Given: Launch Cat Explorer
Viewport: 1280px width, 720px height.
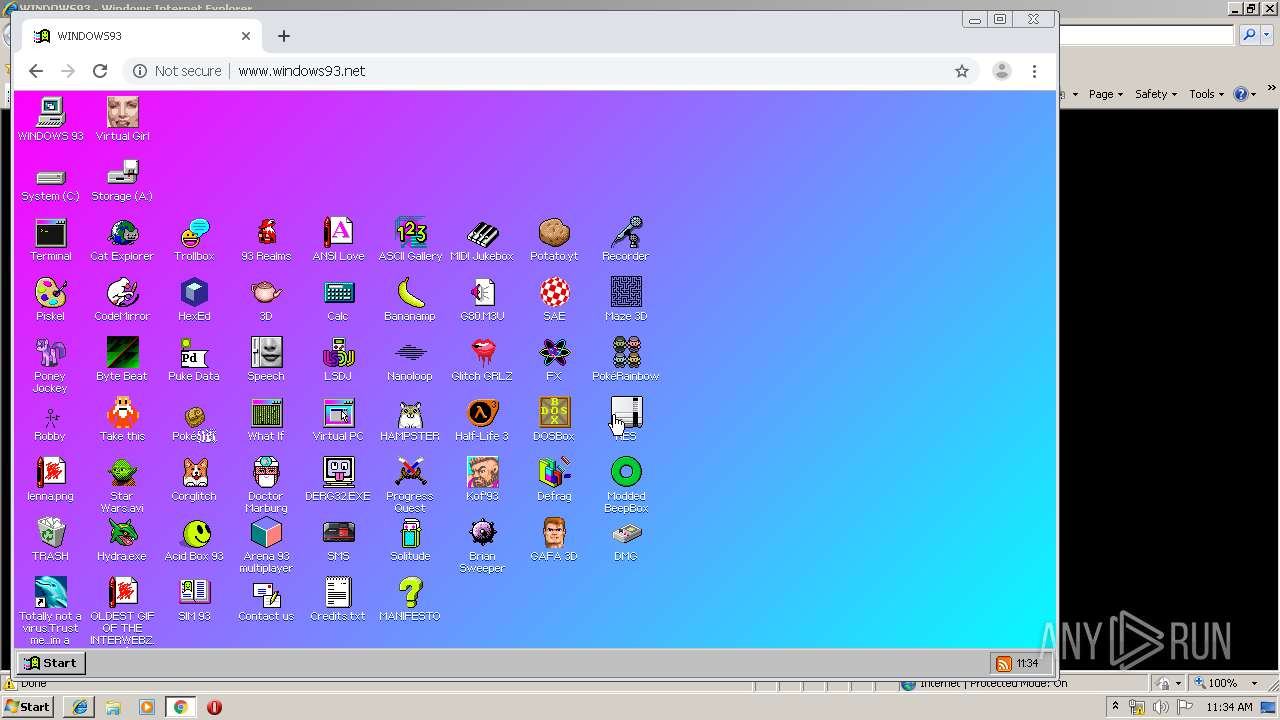Looking at the screenshot, I should (x=122, y=240).
